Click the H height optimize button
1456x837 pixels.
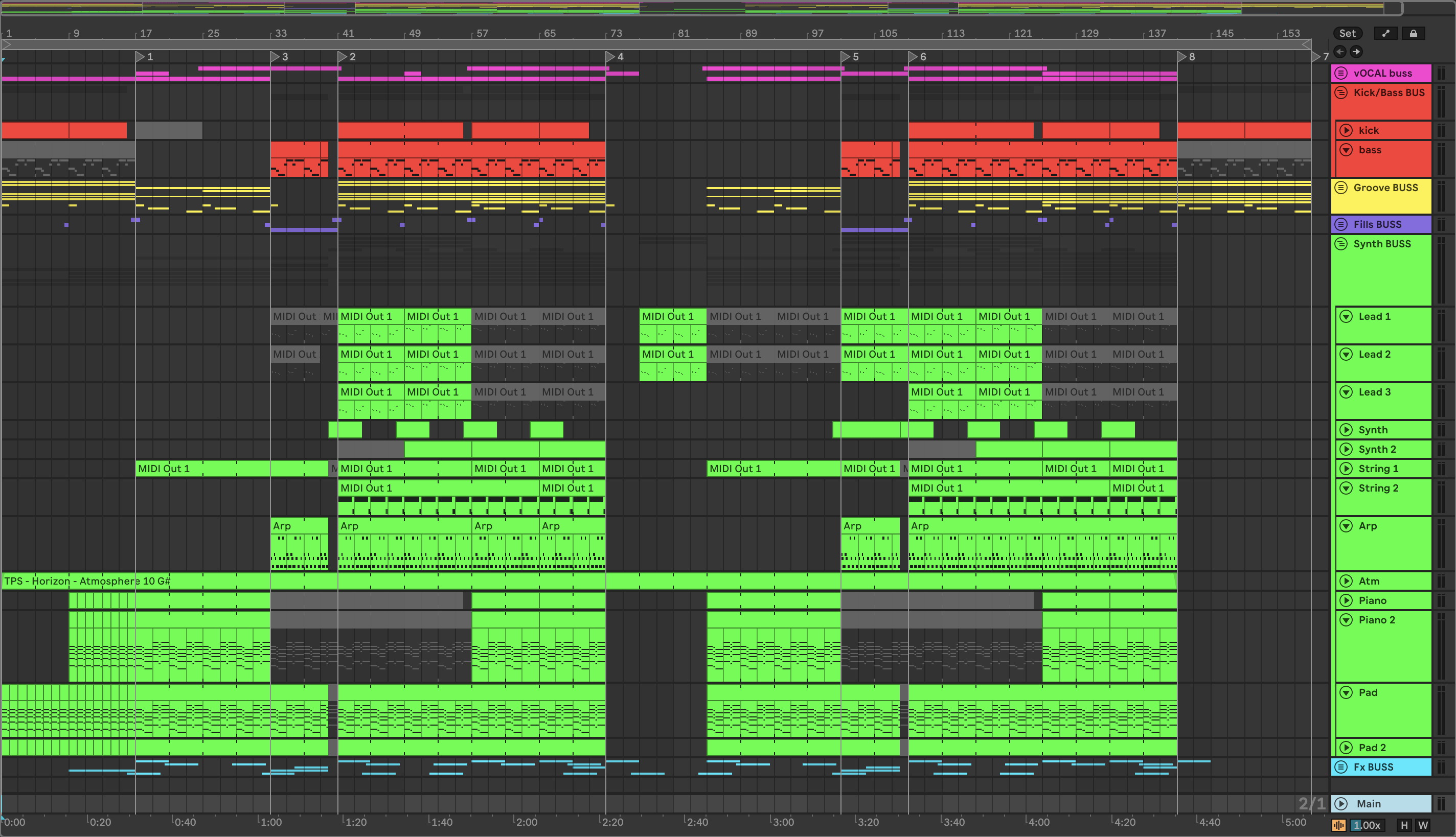[1404, 825]
